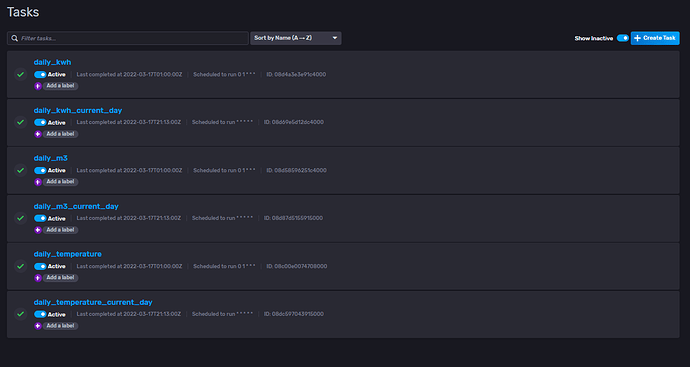This screenshot has height=367, width=690.
Task: Click the purple add-label icon under daily_kwh
Action: [x=38, y=86]
